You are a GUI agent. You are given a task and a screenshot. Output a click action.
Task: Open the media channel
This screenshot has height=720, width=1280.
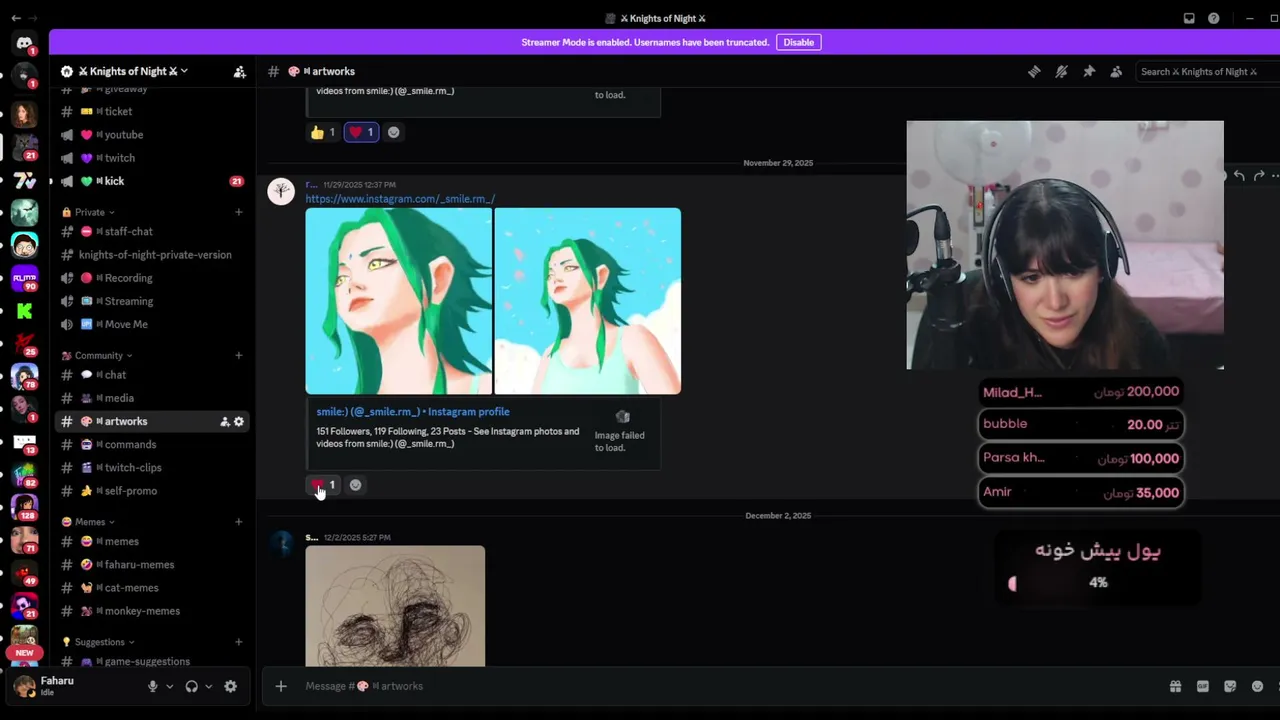(x=152, y=398)
